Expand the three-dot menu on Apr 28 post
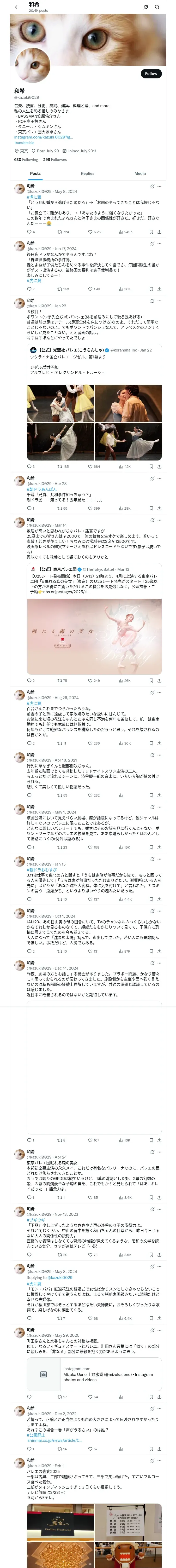Screen dimensions: 176x1568 pyautogui.click(x=160, y=479)
